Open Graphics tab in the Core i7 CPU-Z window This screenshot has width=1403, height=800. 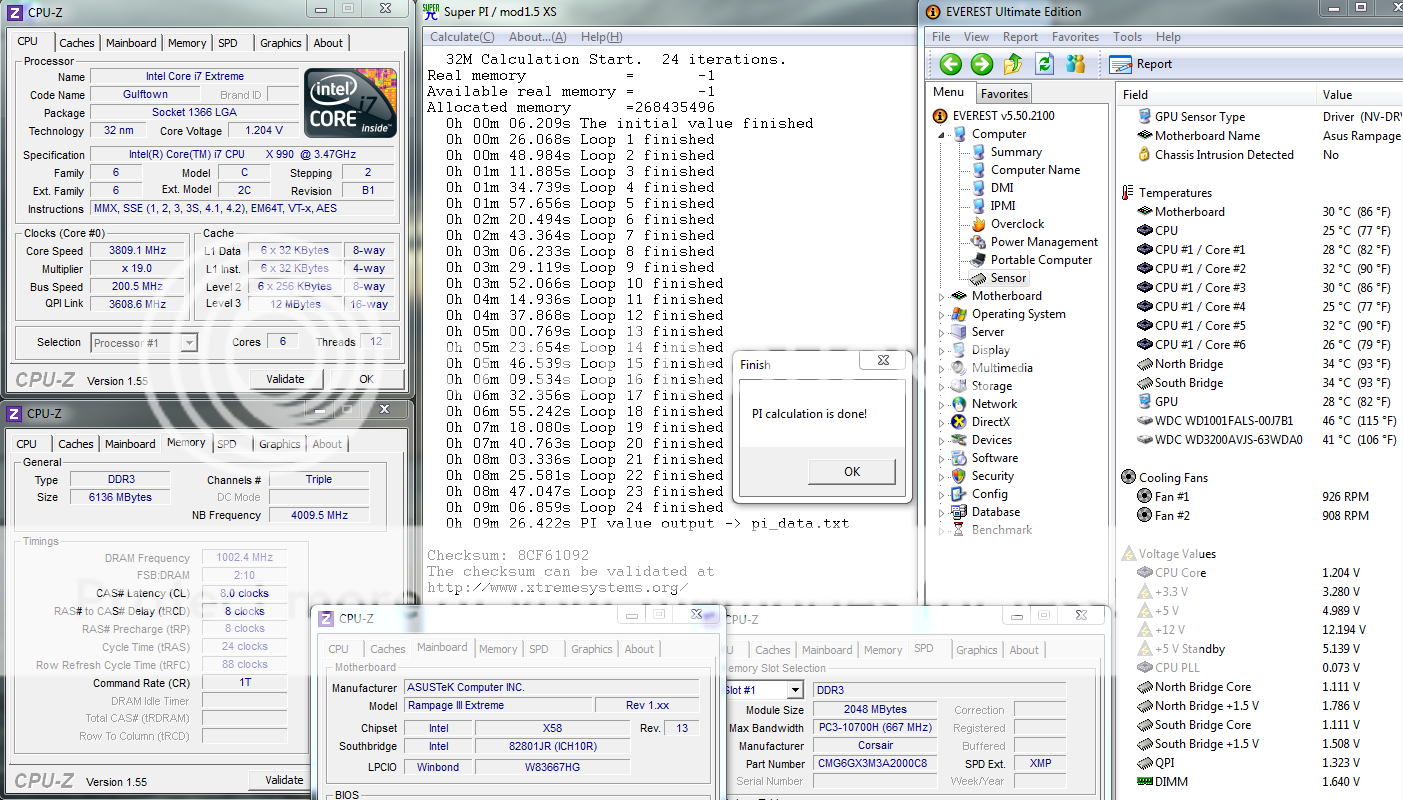tap(281, 43)
